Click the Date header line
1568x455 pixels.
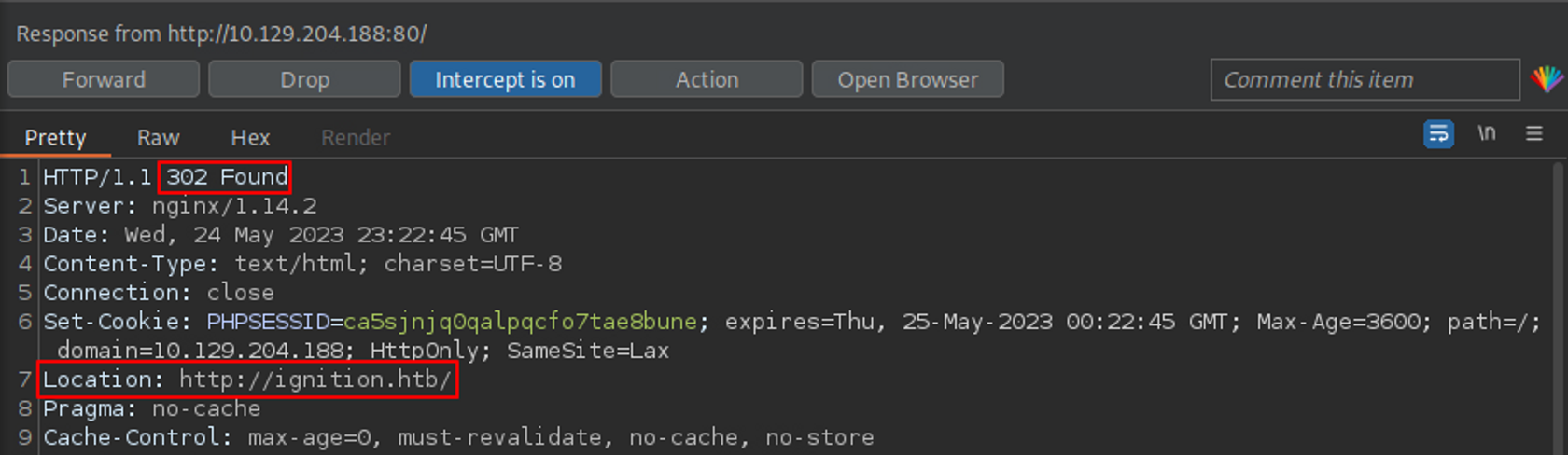tap(280, 234)
